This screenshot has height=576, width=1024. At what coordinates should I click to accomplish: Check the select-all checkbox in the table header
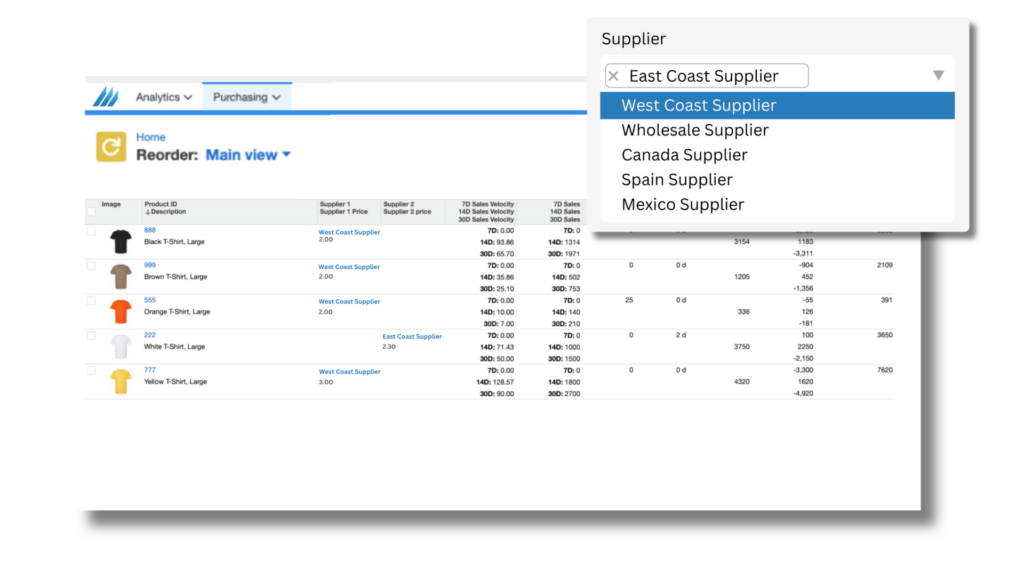coord(91,213)
